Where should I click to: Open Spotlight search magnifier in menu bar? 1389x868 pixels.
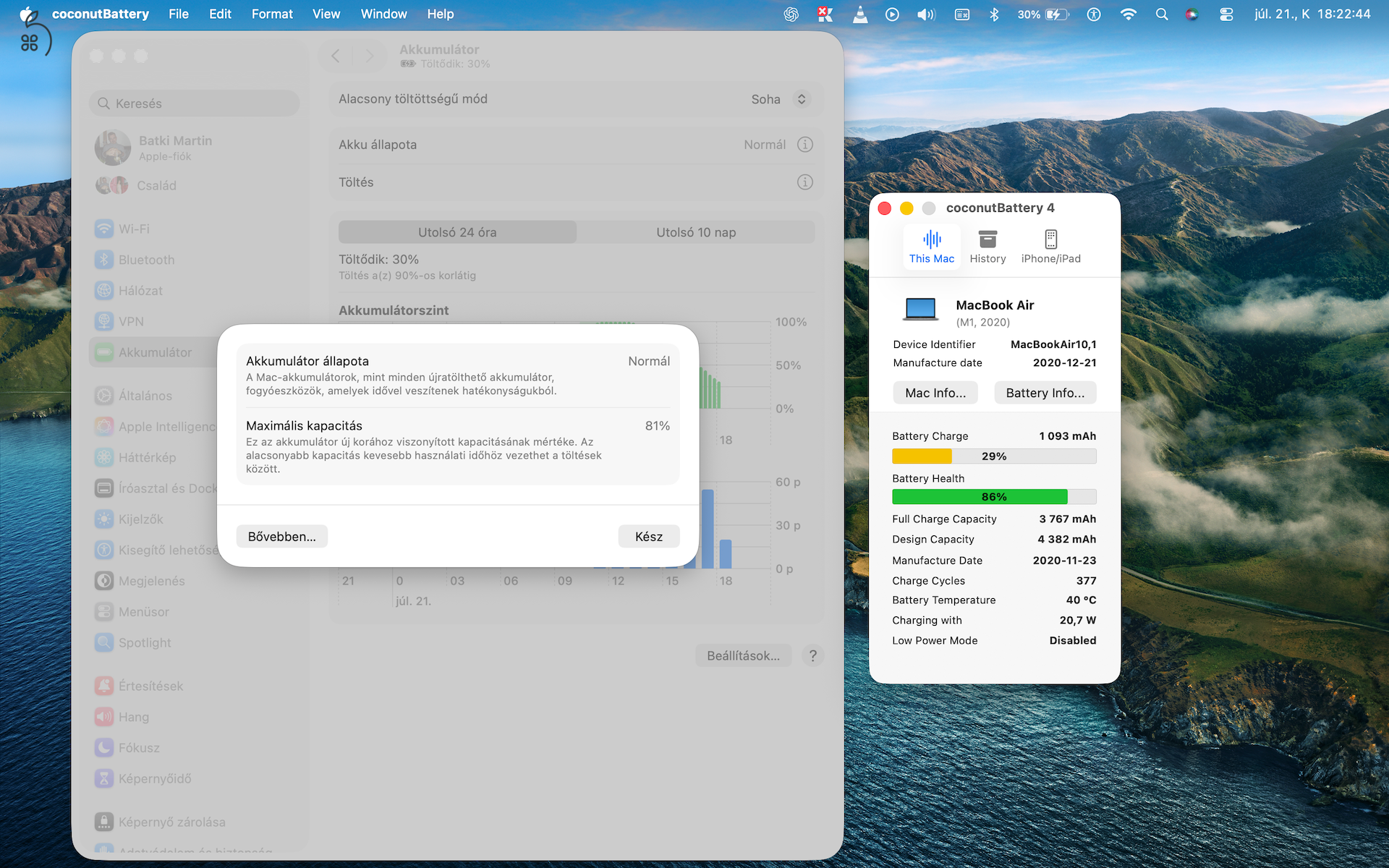click(x=1162, y=14)
